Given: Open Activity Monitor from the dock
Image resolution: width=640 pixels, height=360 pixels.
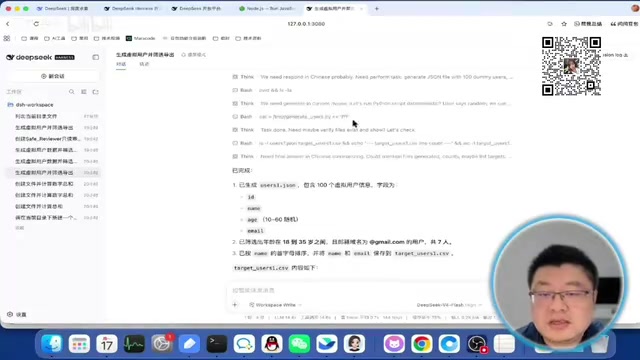Looking at the screenshot, I should 134,344.
